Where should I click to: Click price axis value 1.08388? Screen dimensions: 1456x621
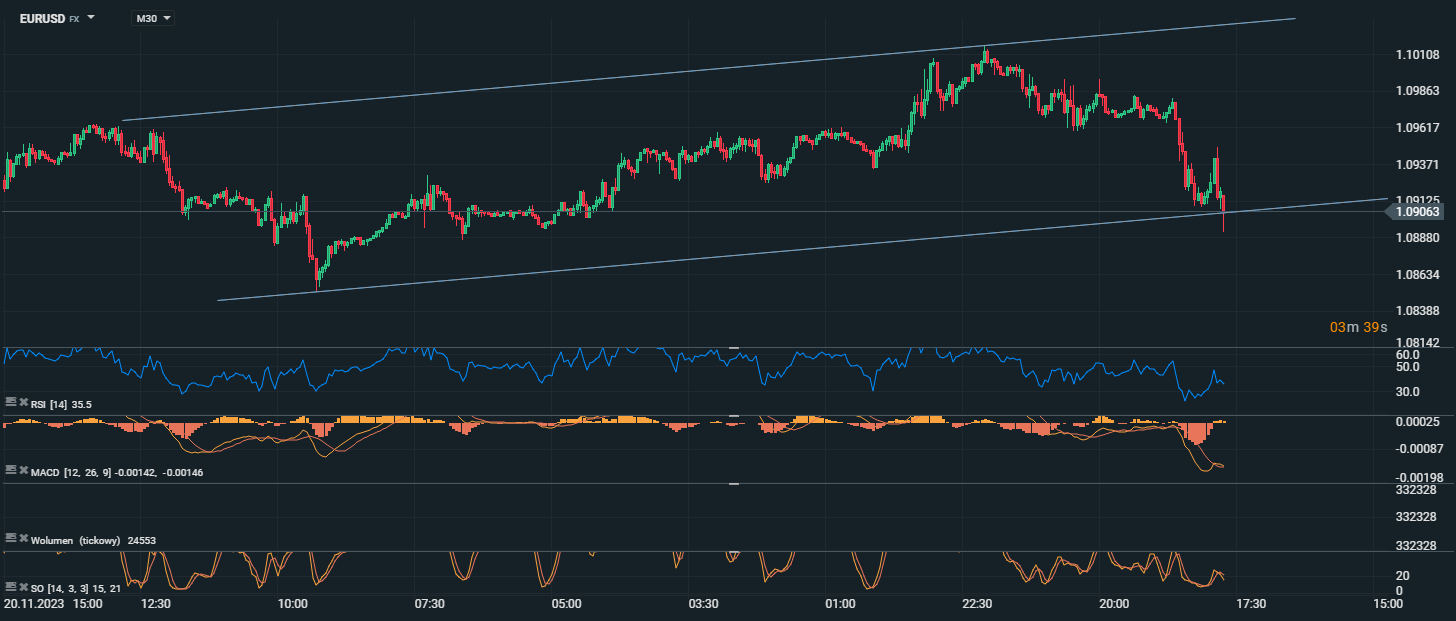pyautogui.click(x=1417, y=311)
